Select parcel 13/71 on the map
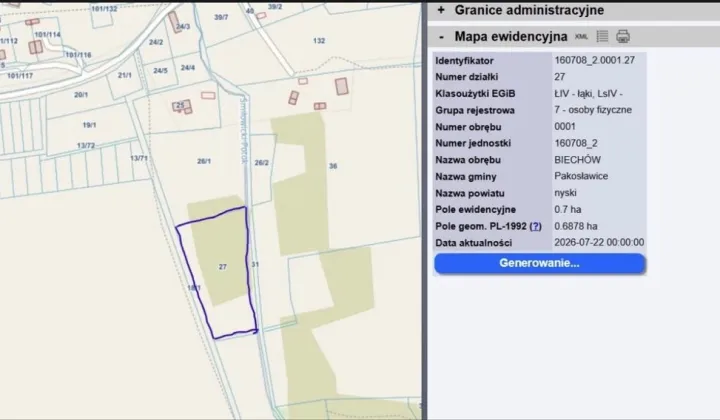The width and height of the screenshot is (720, 420). [x=139, y=158]
